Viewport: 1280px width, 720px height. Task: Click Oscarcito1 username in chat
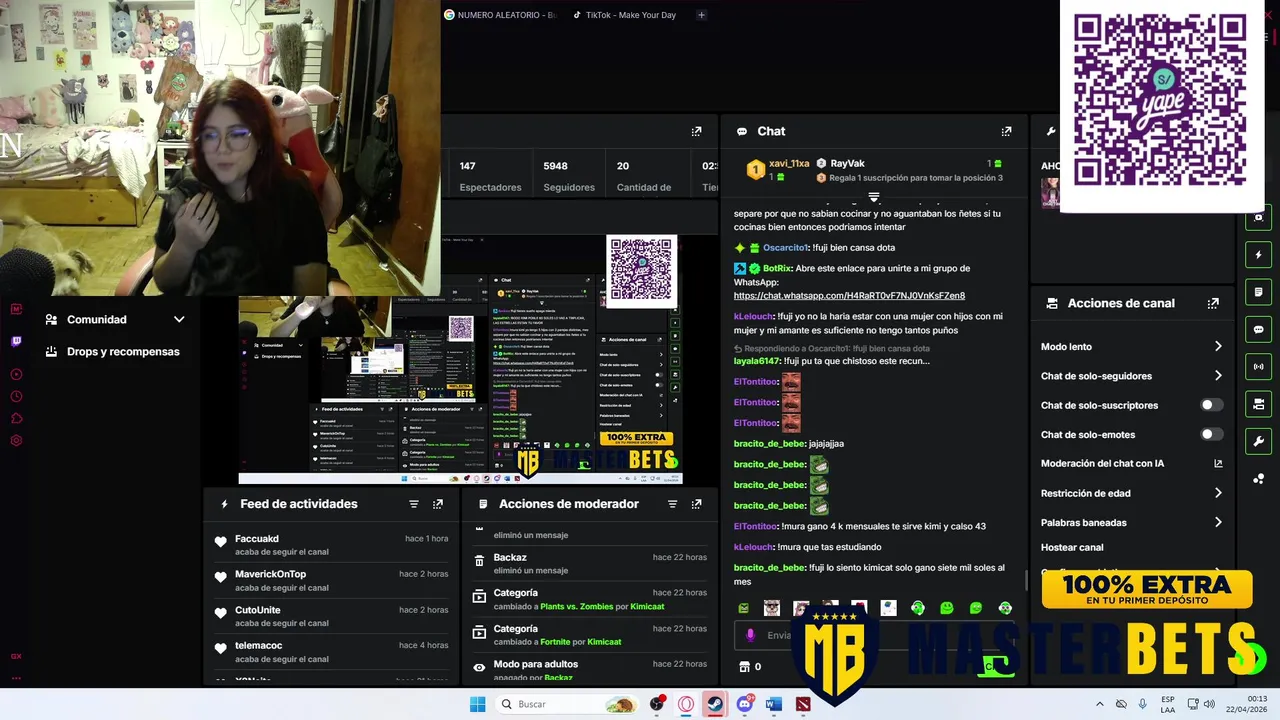pyautogui.click(x=785, y=247)
